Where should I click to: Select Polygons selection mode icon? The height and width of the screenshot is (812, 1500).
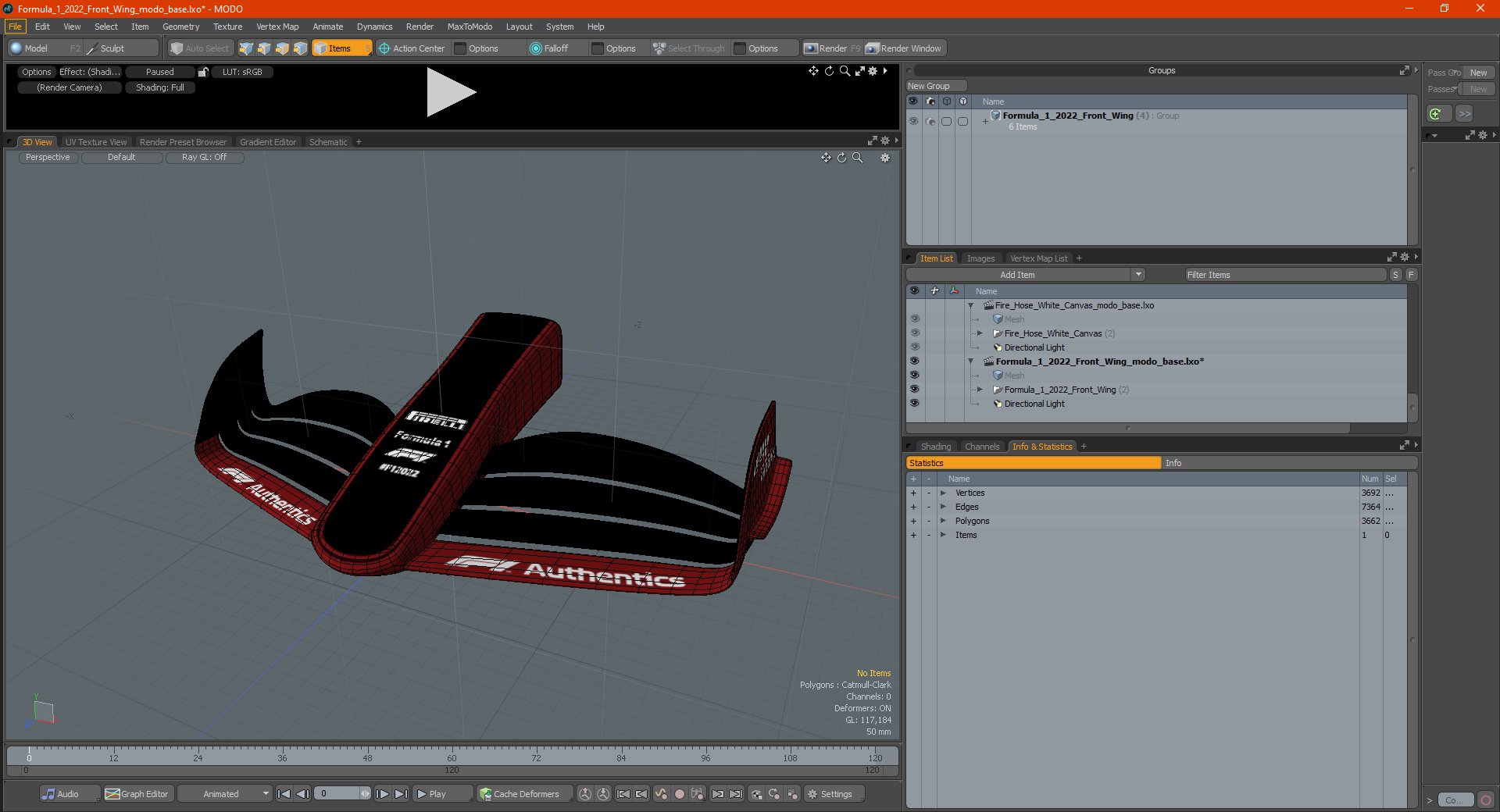point(282,48)
